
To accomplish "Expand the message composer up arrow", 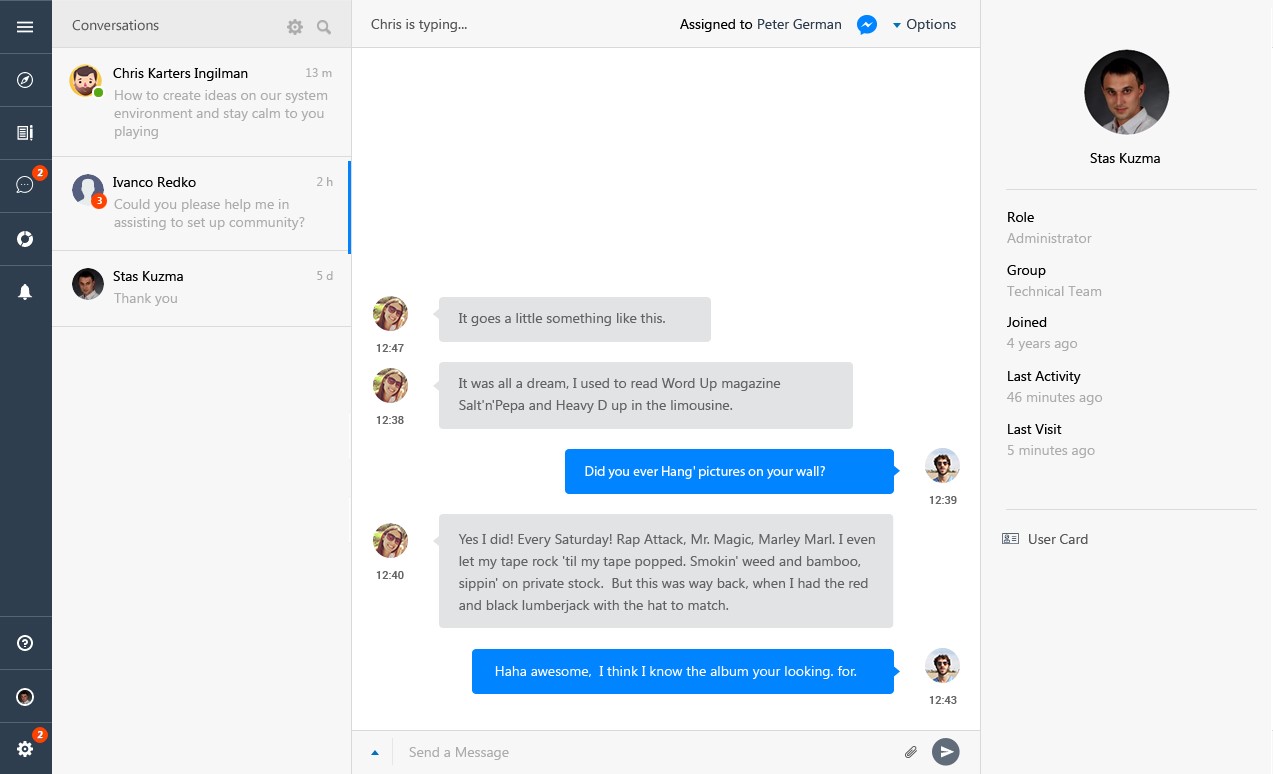I will [x=375, y=753].
